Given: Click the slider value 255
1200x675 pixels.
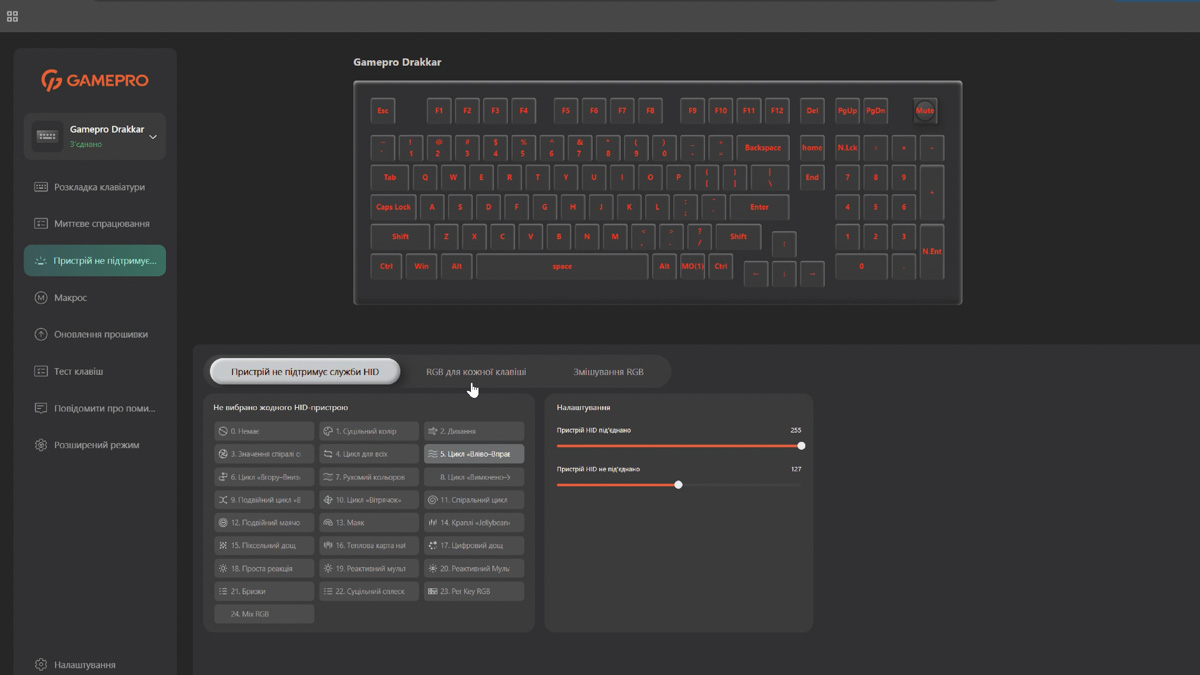Looking at the screenshot, I should coord(796,431).
